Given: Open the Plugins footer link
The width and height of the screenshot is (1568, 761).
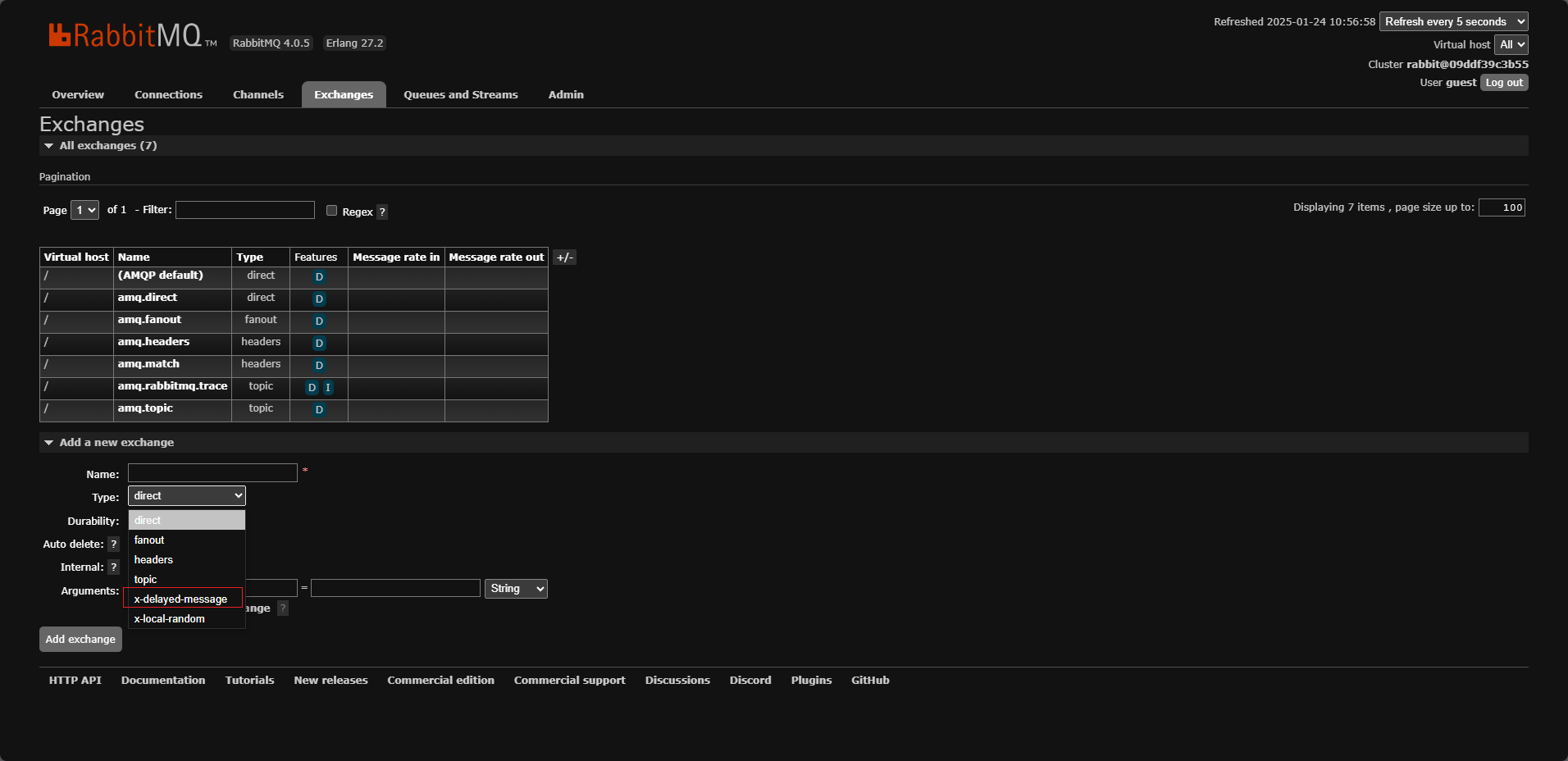Looking at the screenshot, I should click(x=812, y=681).
